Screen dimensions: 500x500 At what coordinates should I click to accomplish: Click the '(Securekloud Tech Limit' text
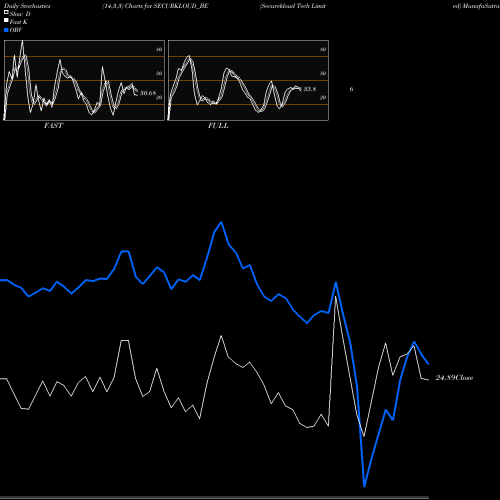click(x=293, y=6)
